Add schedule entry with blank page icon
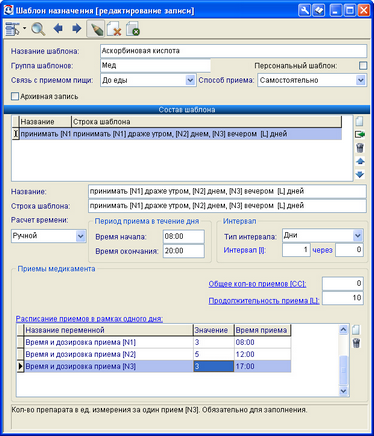The height and width of the screenshot is (436, 374). (356, 330)
